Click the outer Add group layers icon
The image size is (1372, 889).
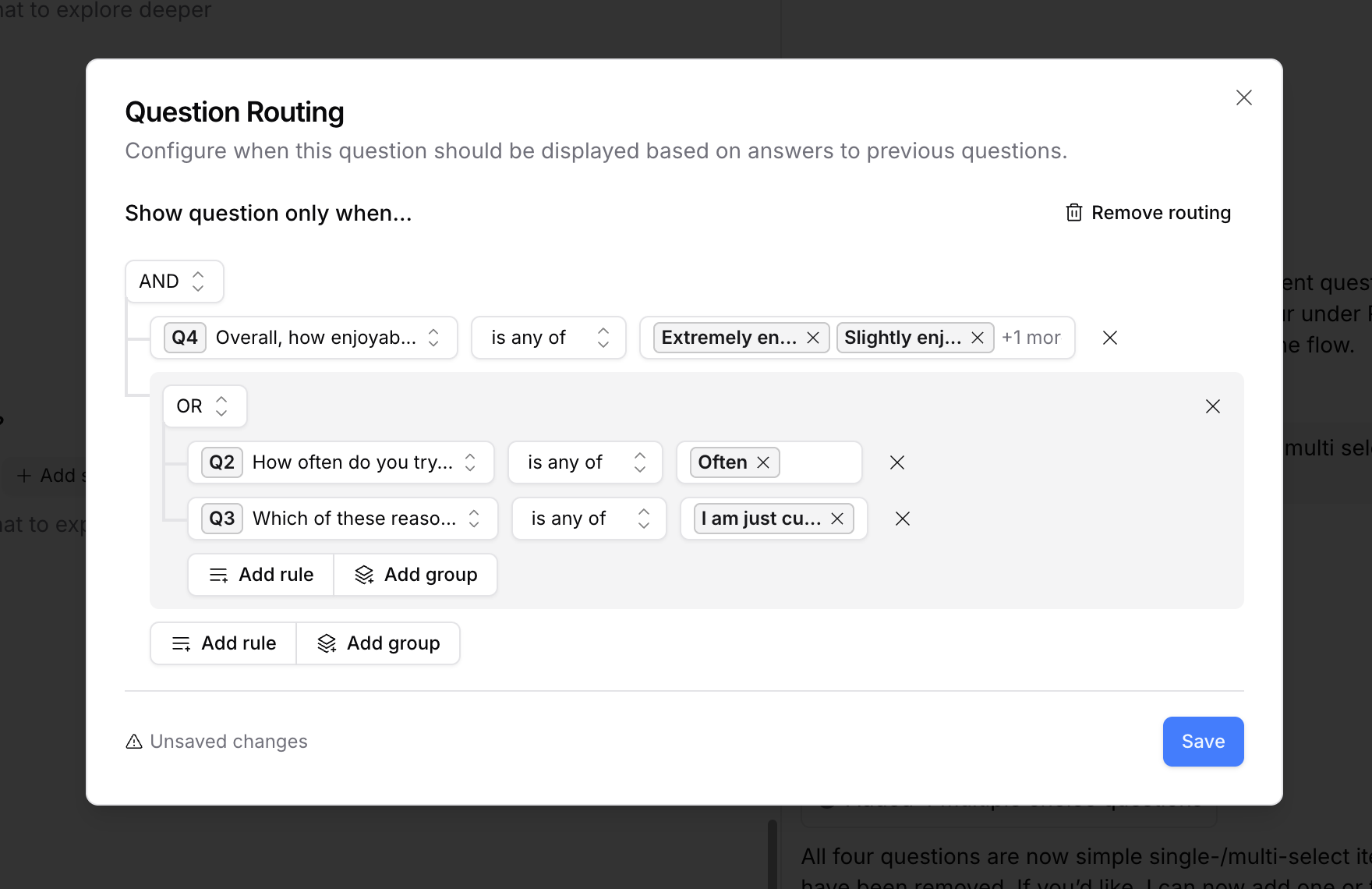point(327,643)
